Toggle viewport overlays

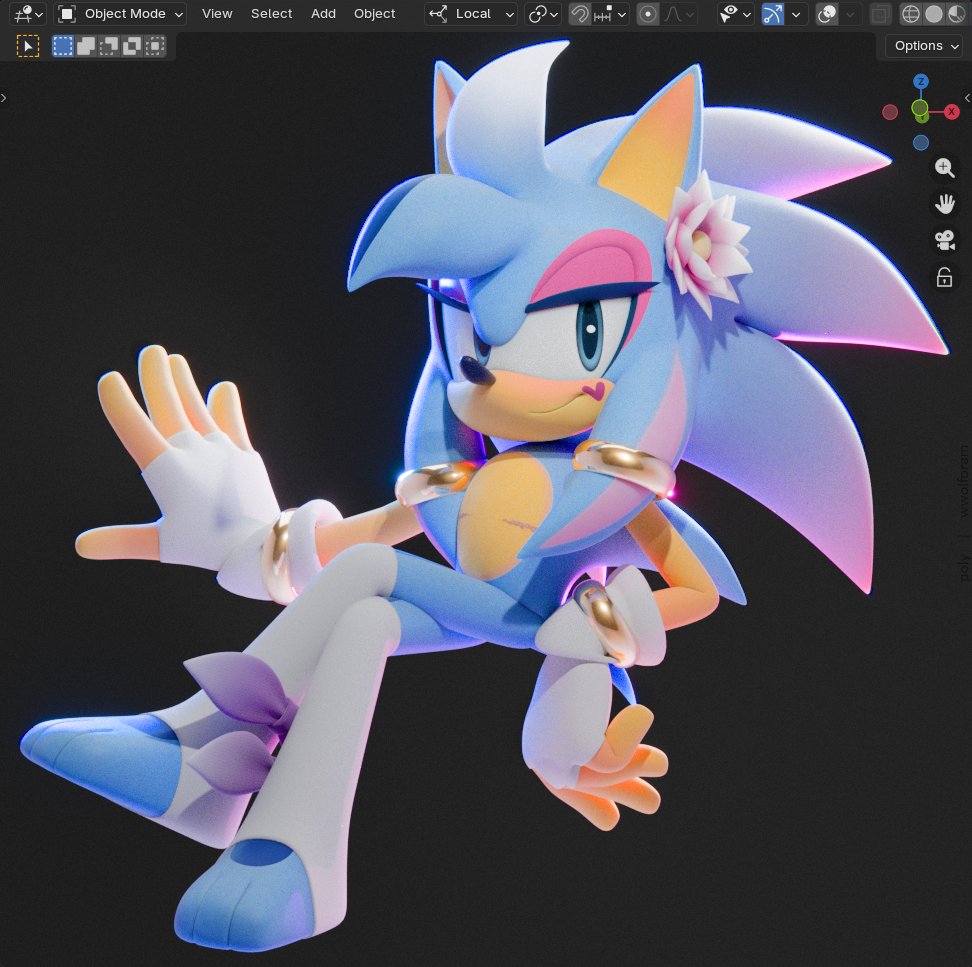click(x=827, y=14)
